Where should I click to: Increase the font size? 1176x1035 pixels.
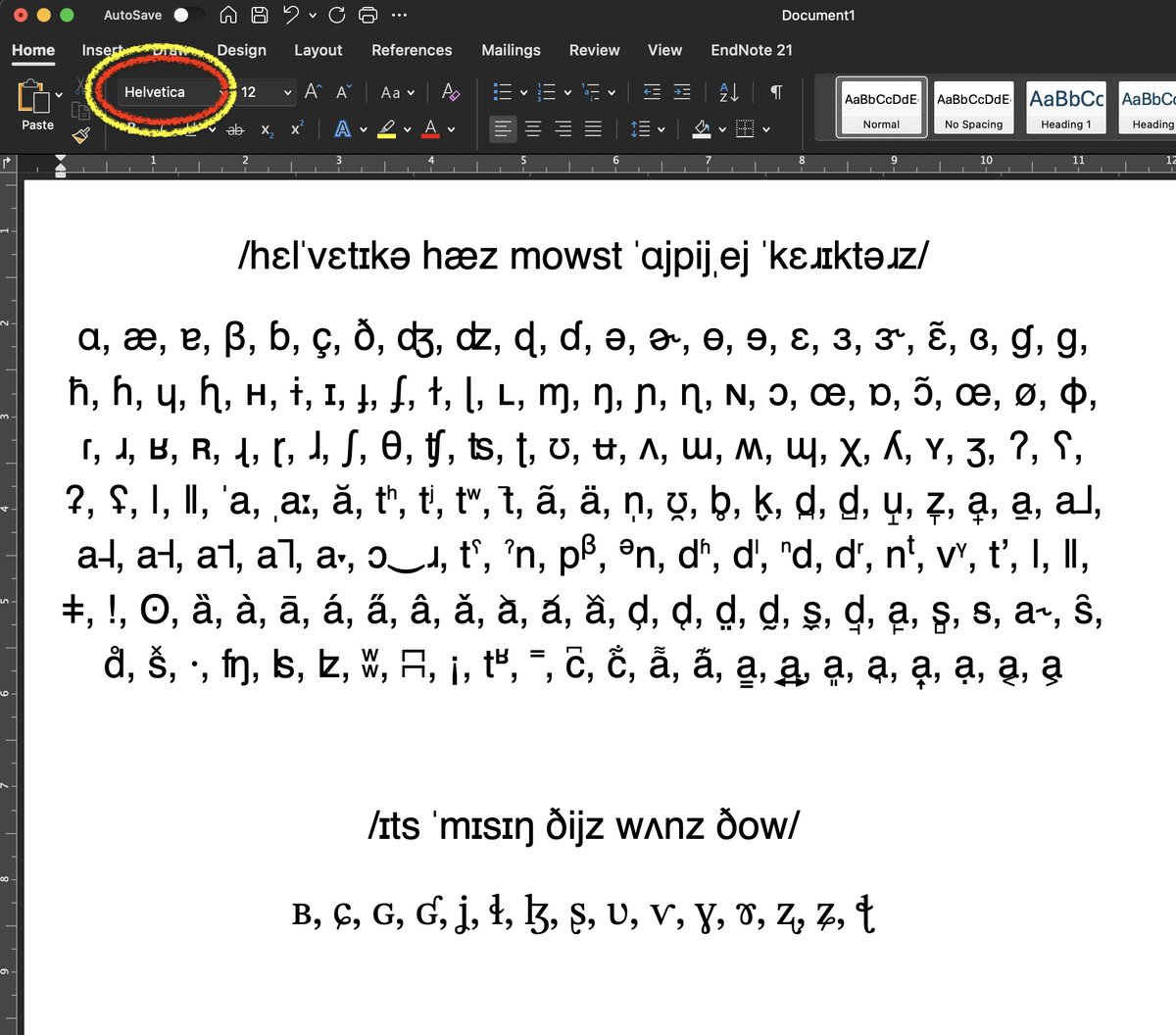click(x=313, y=91)
